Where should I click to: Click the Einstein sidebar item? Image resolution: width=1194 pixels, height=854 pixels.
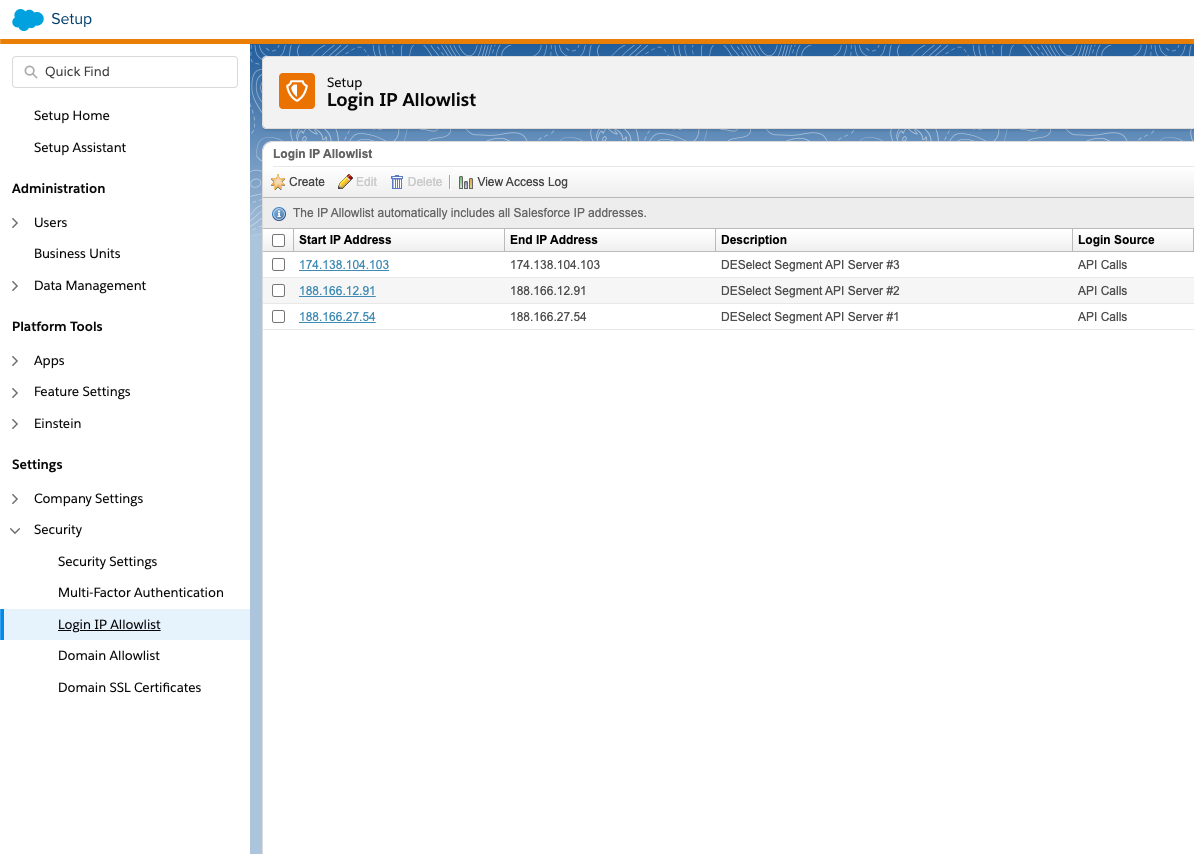point(57,424)
